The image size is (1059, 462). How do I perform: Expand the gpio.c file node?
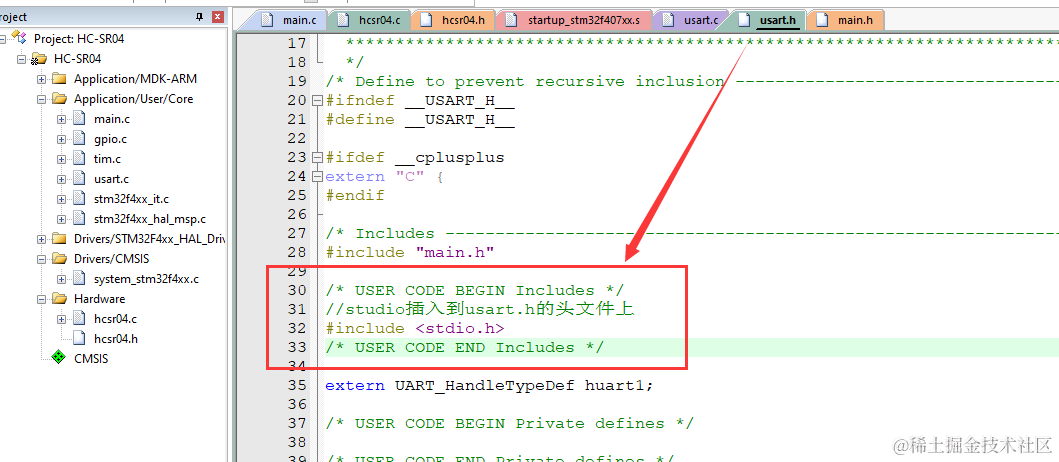[x=61, y=139]
